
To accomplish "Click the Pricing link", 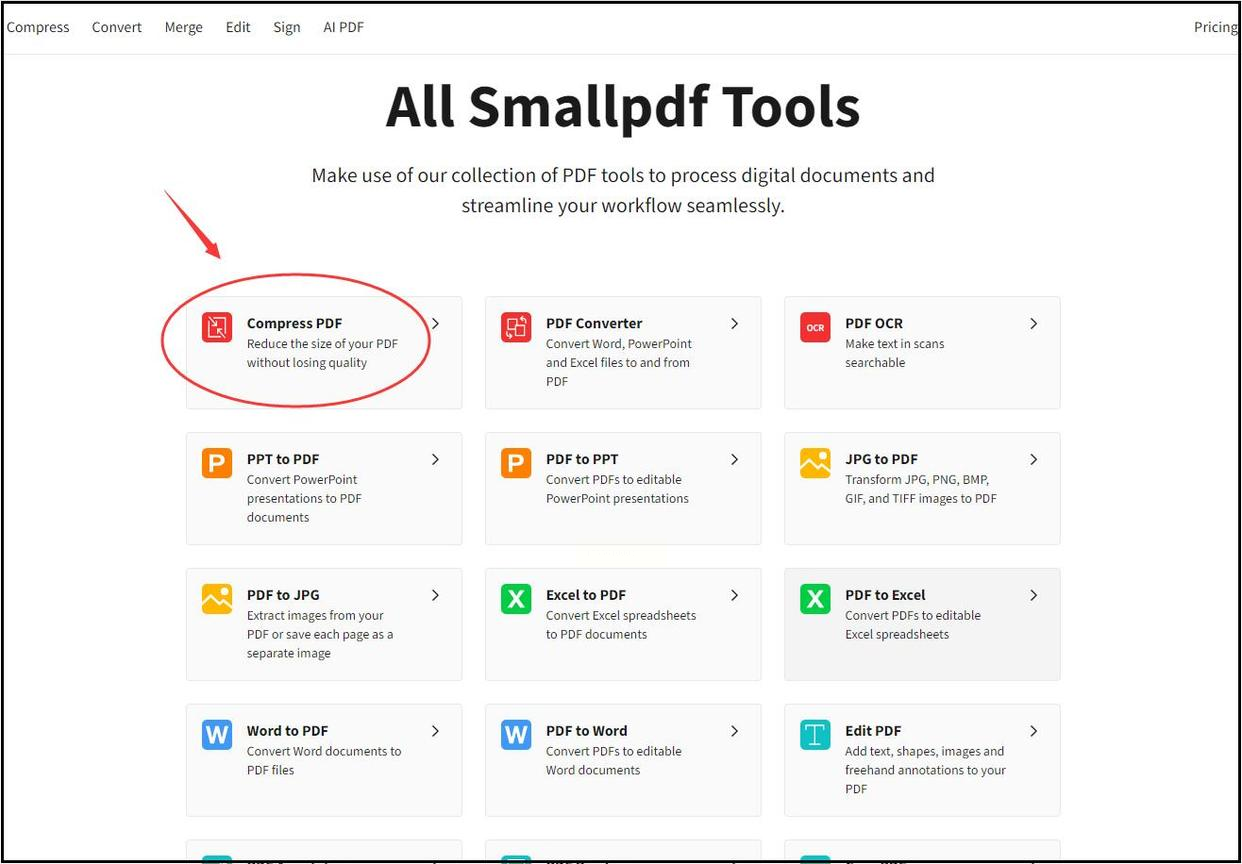I will coord(1215,27).
